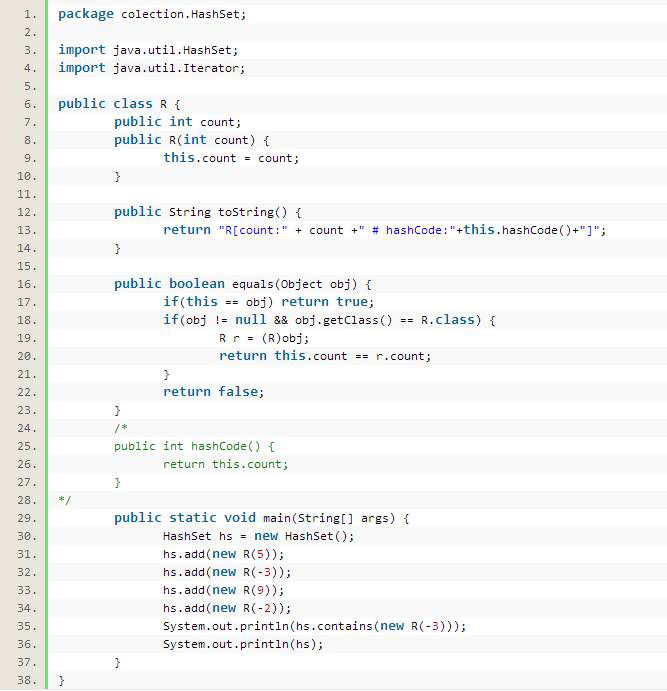667x691 pixels.
Task: Click 'System.out.println(hs.contains(new R(-3)));' line
Action: 315,626
